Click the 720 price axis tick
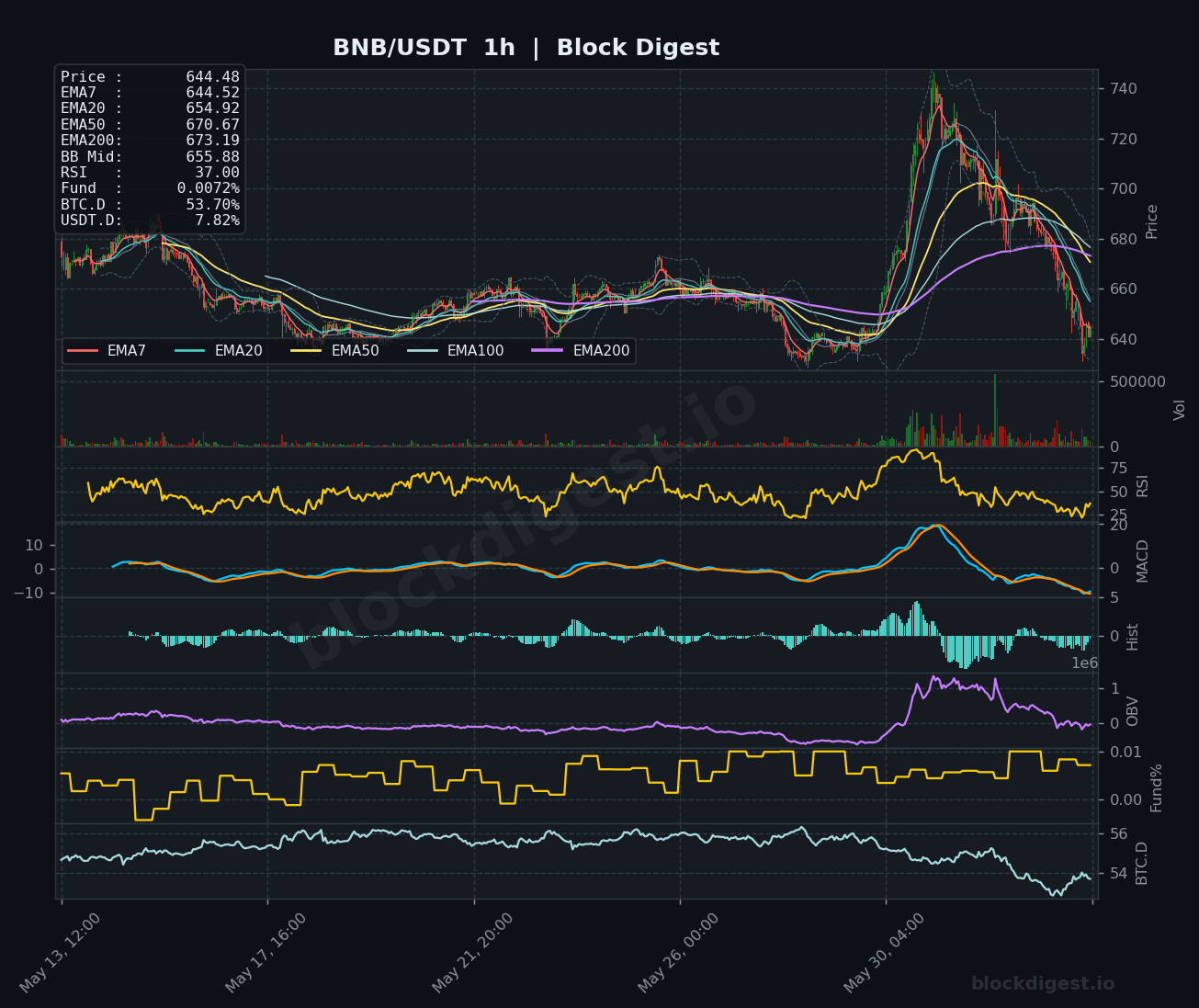Screen dimensions: 1199x1008 tap(1124, 140)
